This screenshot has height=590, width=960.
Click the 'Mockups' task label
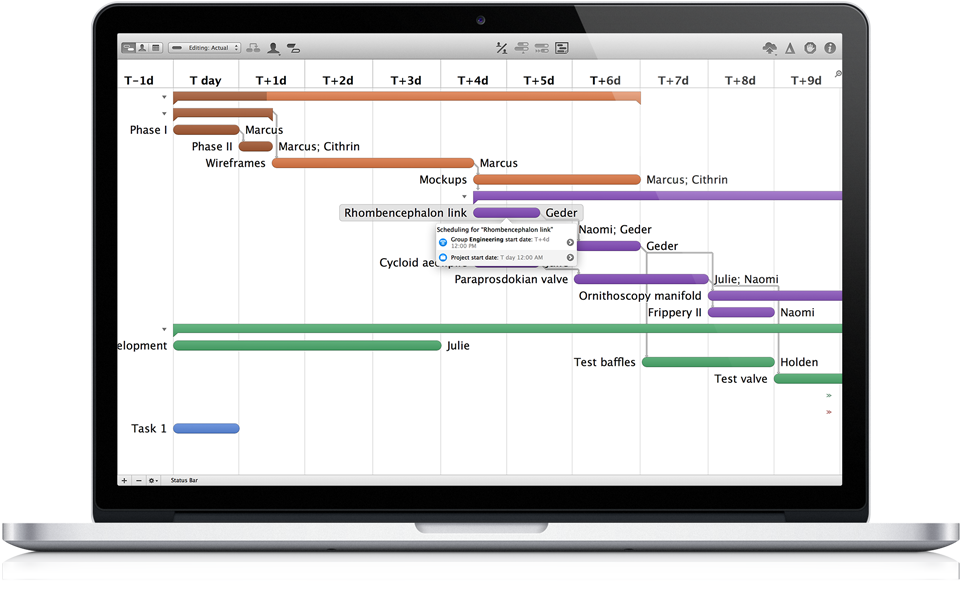(443, 179)
